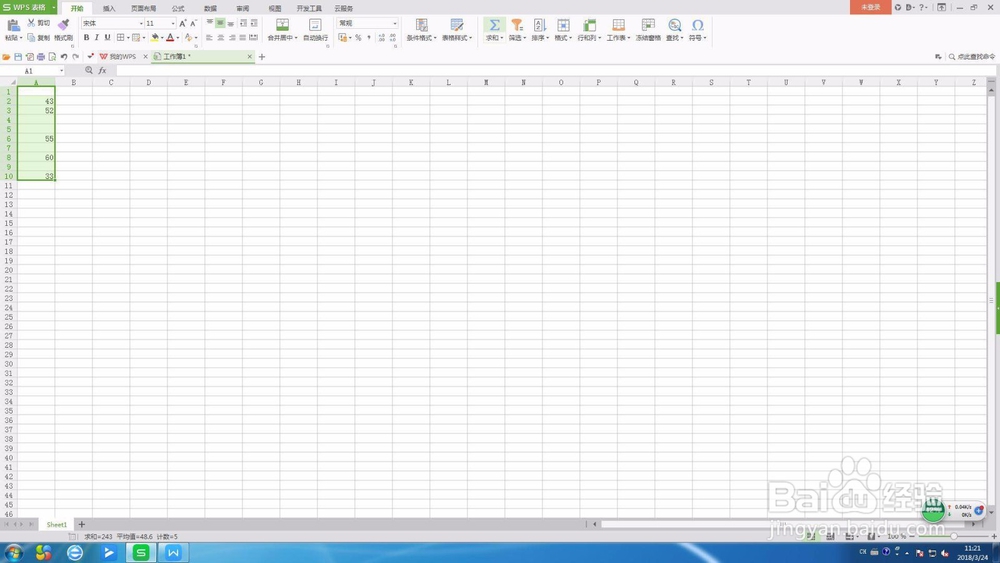Open Table Style gallery
Image resolution: width=1000 pixels, height=563 pixels.
click(457, 30)
